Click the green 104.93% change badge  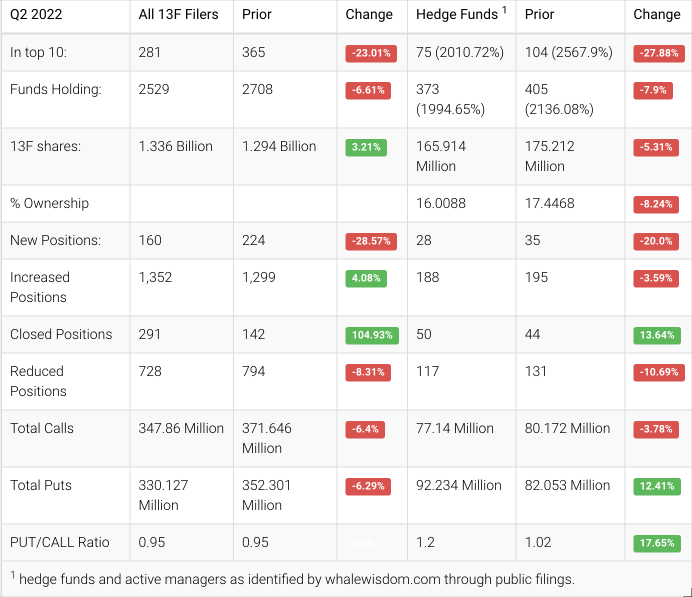pyautogui.click(x=370, y=335)
